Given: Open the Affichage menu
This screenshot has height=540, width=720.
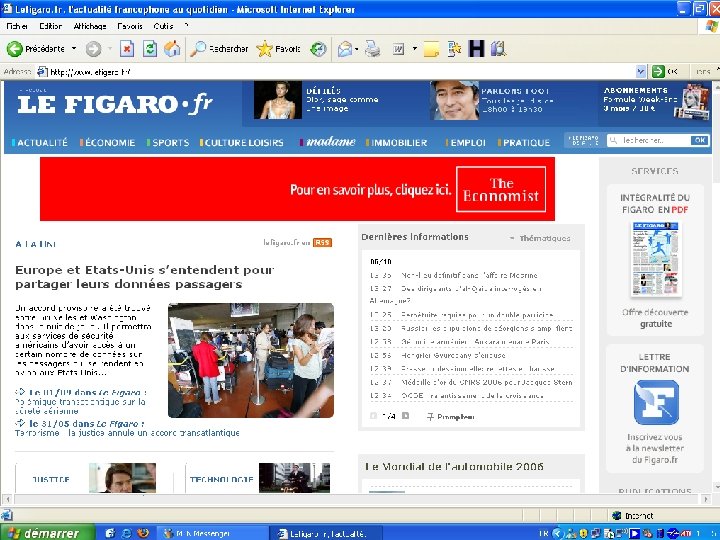Looking at the screenshot, I should 90,26.
